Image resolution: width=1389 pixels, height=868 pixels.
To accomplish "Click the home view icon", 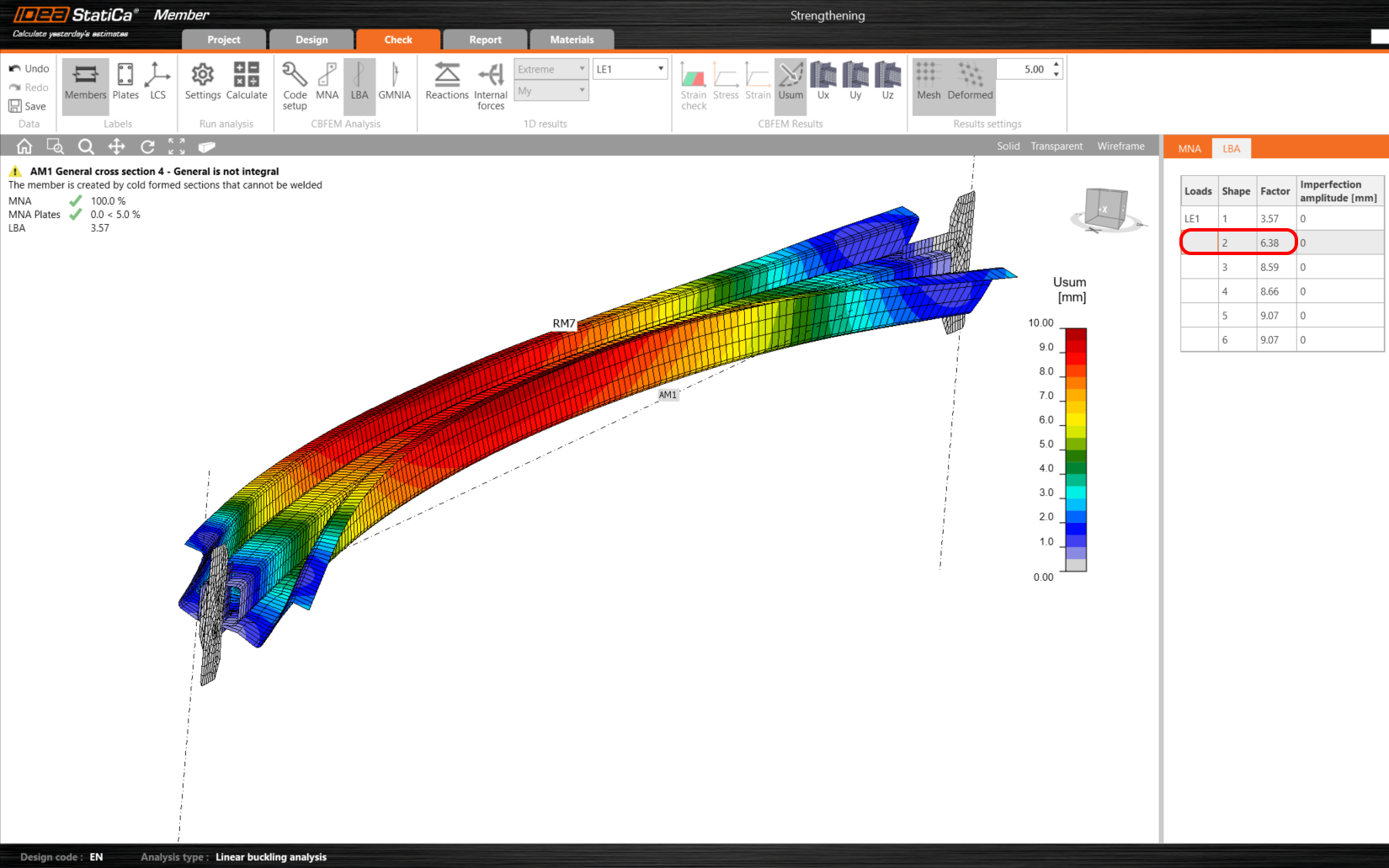I will (24, 146).
